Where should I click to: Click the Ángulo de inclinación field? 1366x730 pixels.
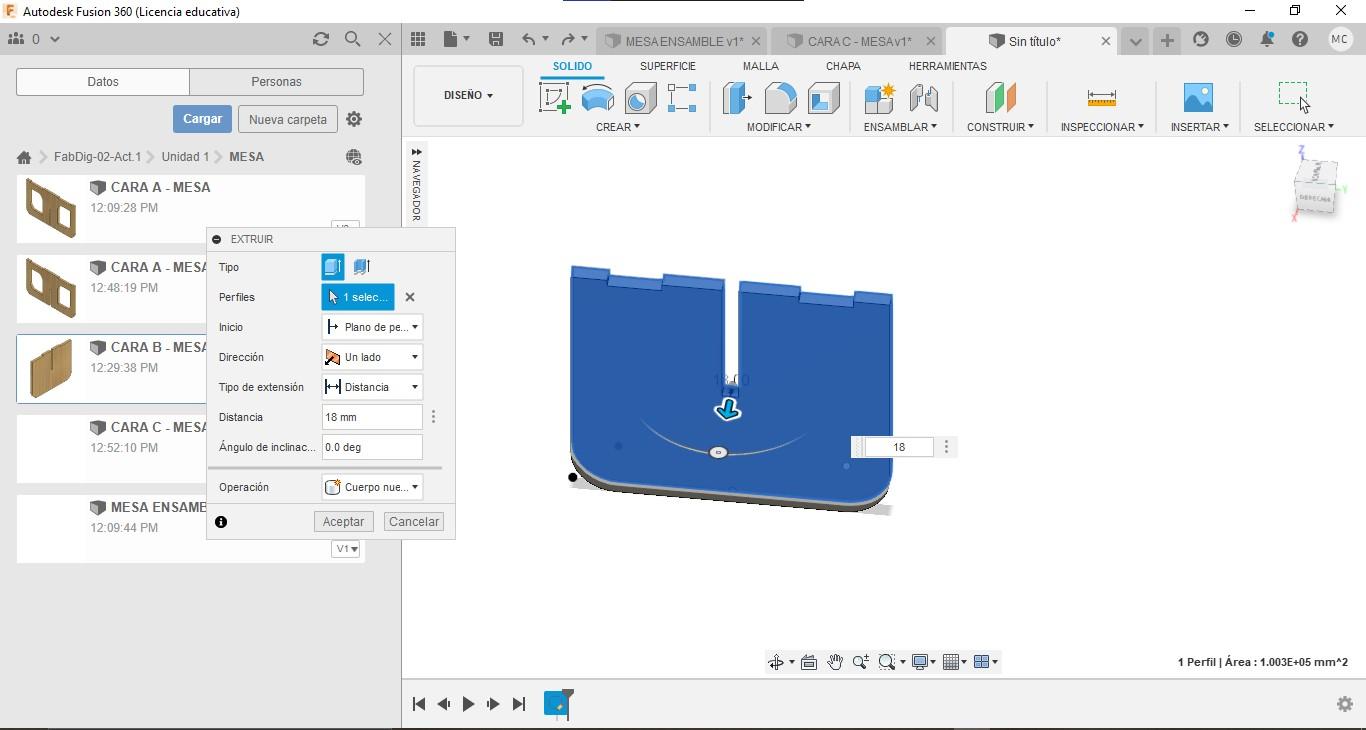(372, 447)
